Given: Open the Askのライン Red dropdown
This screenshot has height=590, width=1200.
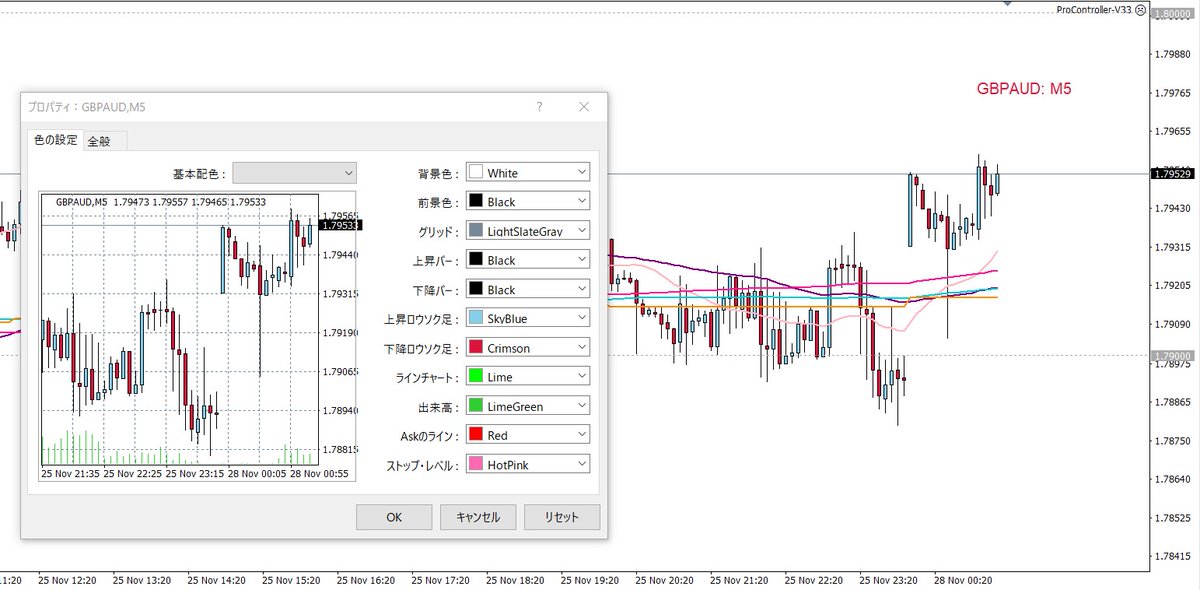Looking at the screenshot, I should pyautogui.click(x=529, y=434).
